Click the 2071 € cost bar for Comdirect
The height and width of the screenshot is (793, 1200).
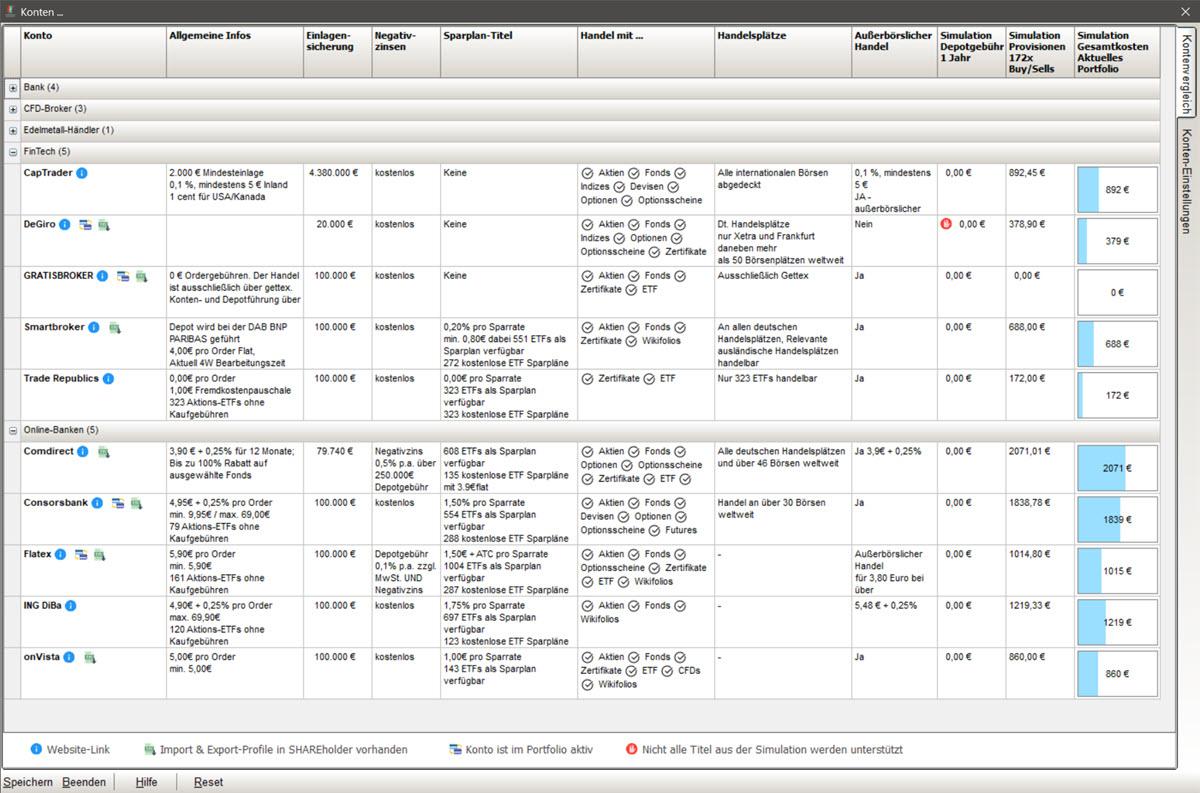[x=1117, y=468]
